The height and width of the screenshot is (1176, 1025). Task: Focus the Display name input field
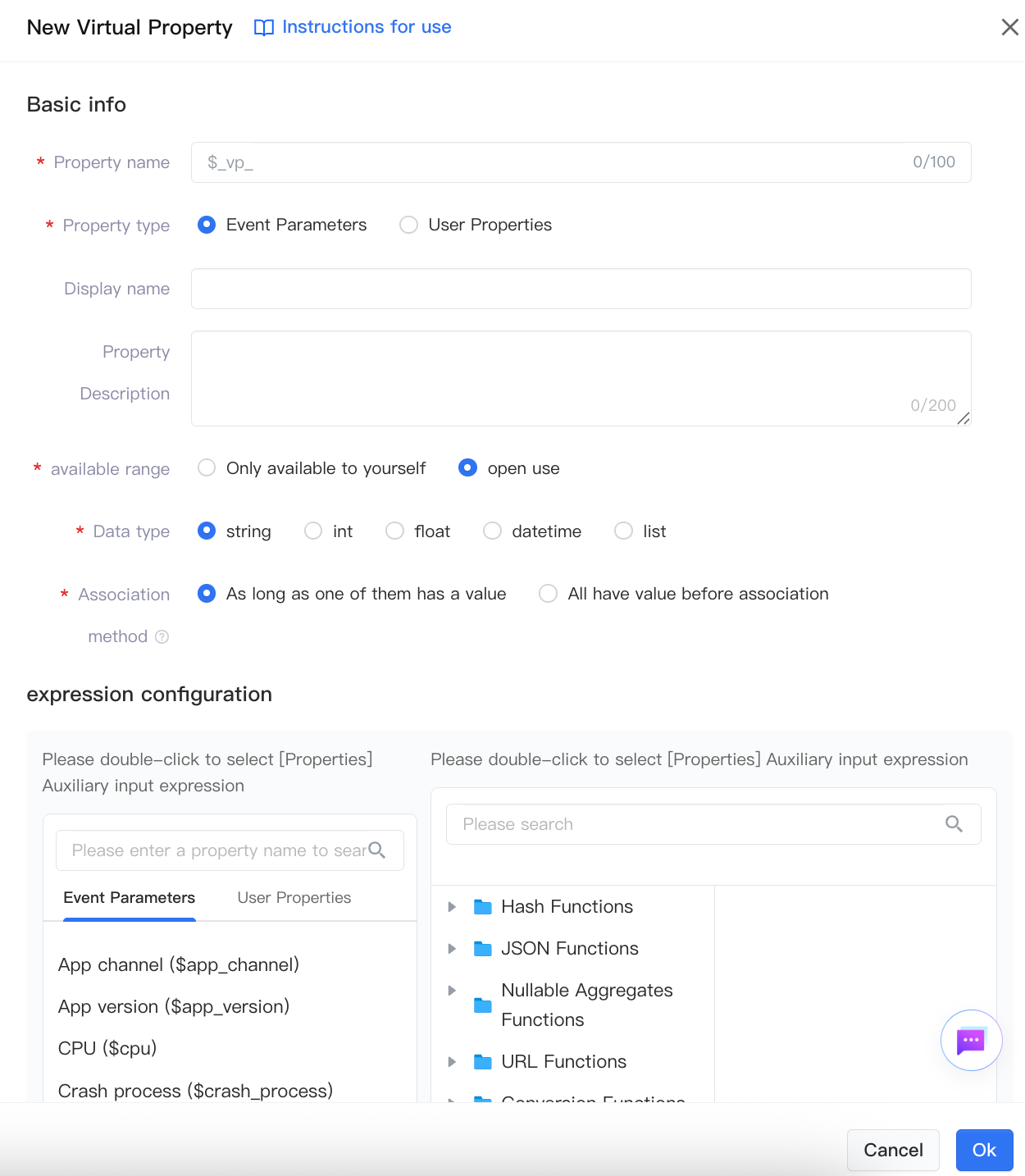pyautogui.click(x=581, y=289)
